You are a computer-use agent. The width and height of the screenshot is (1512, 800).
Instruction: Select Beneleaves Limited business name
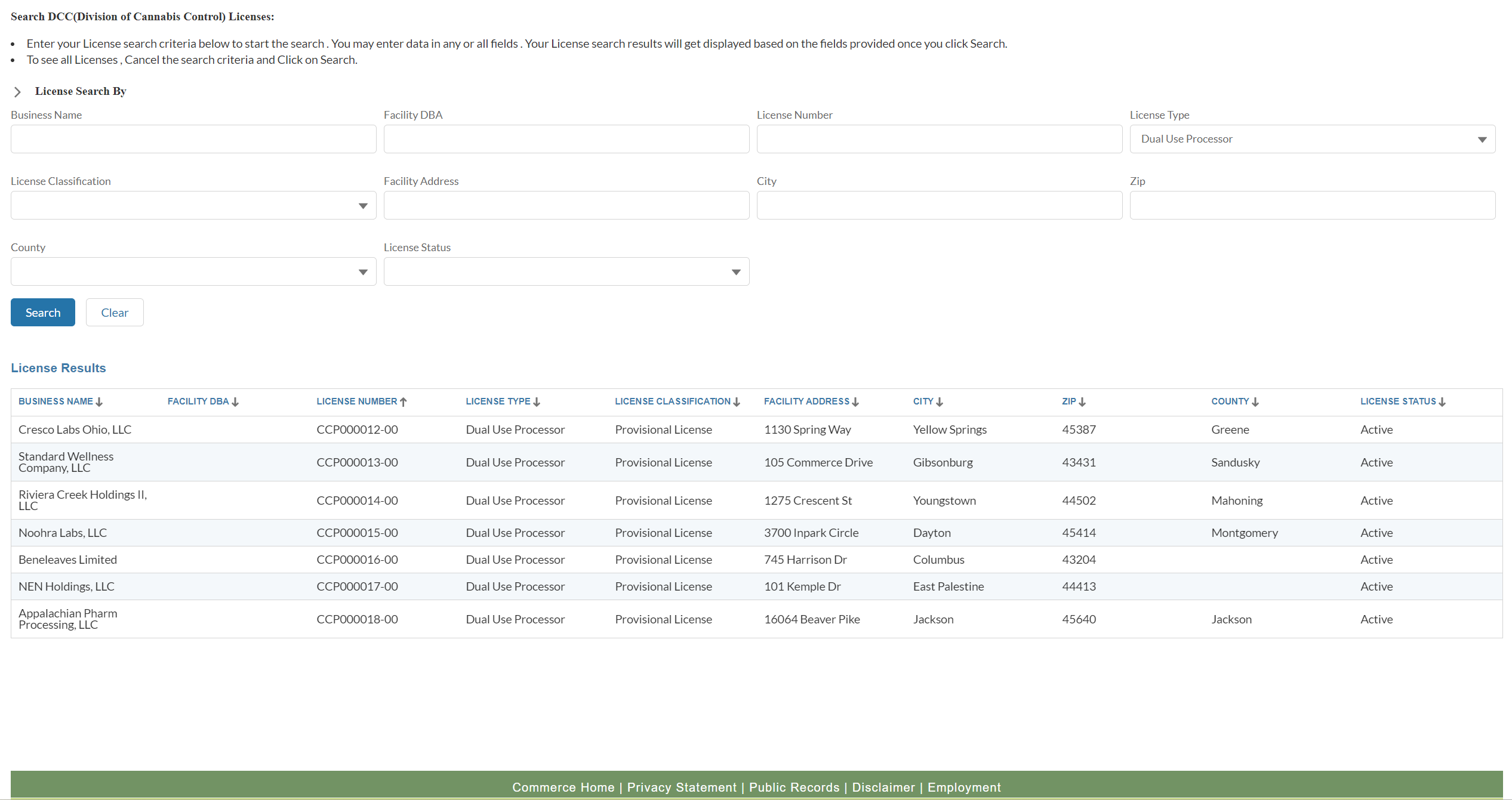tap(67, 560)
